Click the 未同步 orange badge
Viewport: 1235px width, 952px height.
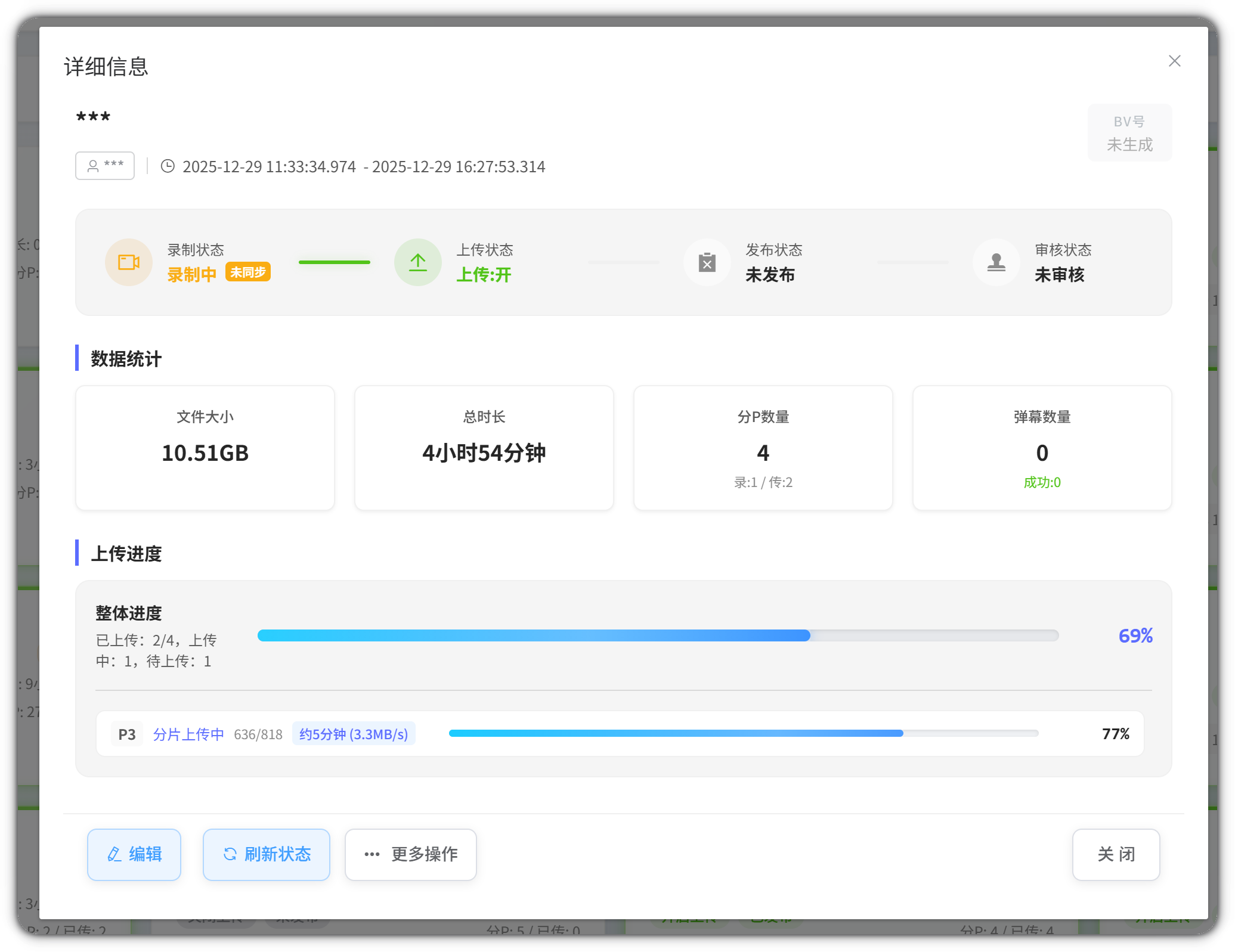coord(248,272)
